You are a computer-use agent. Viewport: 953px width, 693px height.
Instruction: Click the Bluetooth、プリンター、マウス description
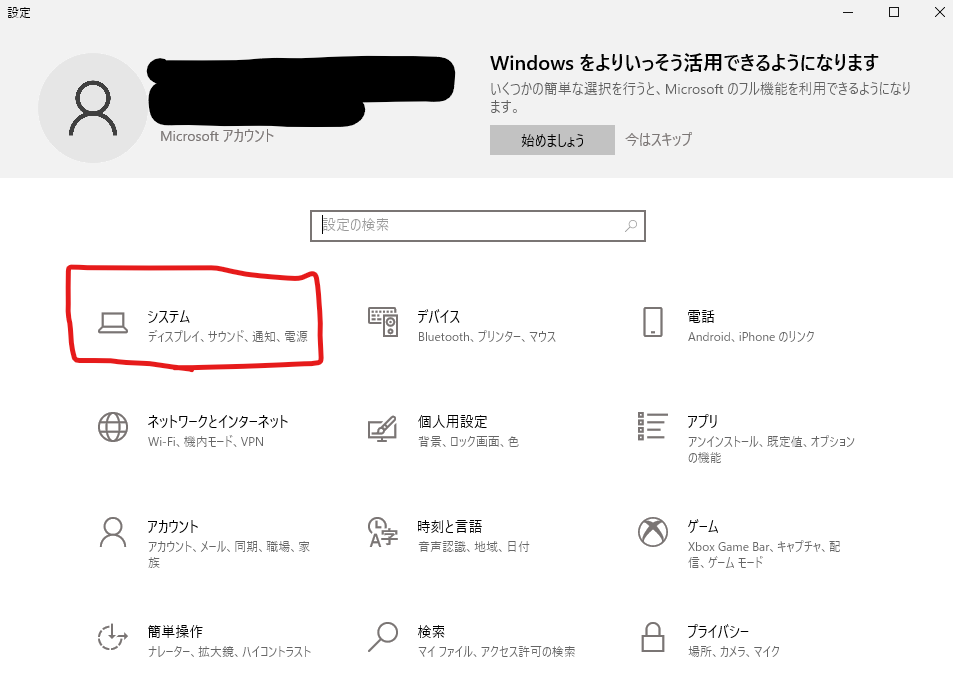[487, 337]
